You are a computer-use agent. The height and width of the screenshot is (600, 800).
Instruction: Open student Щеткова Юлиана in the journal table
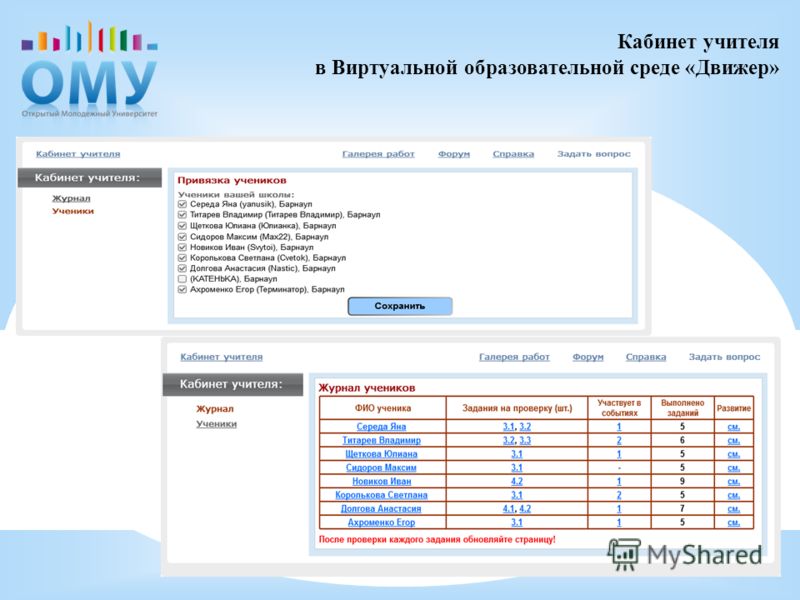point(381,454)
